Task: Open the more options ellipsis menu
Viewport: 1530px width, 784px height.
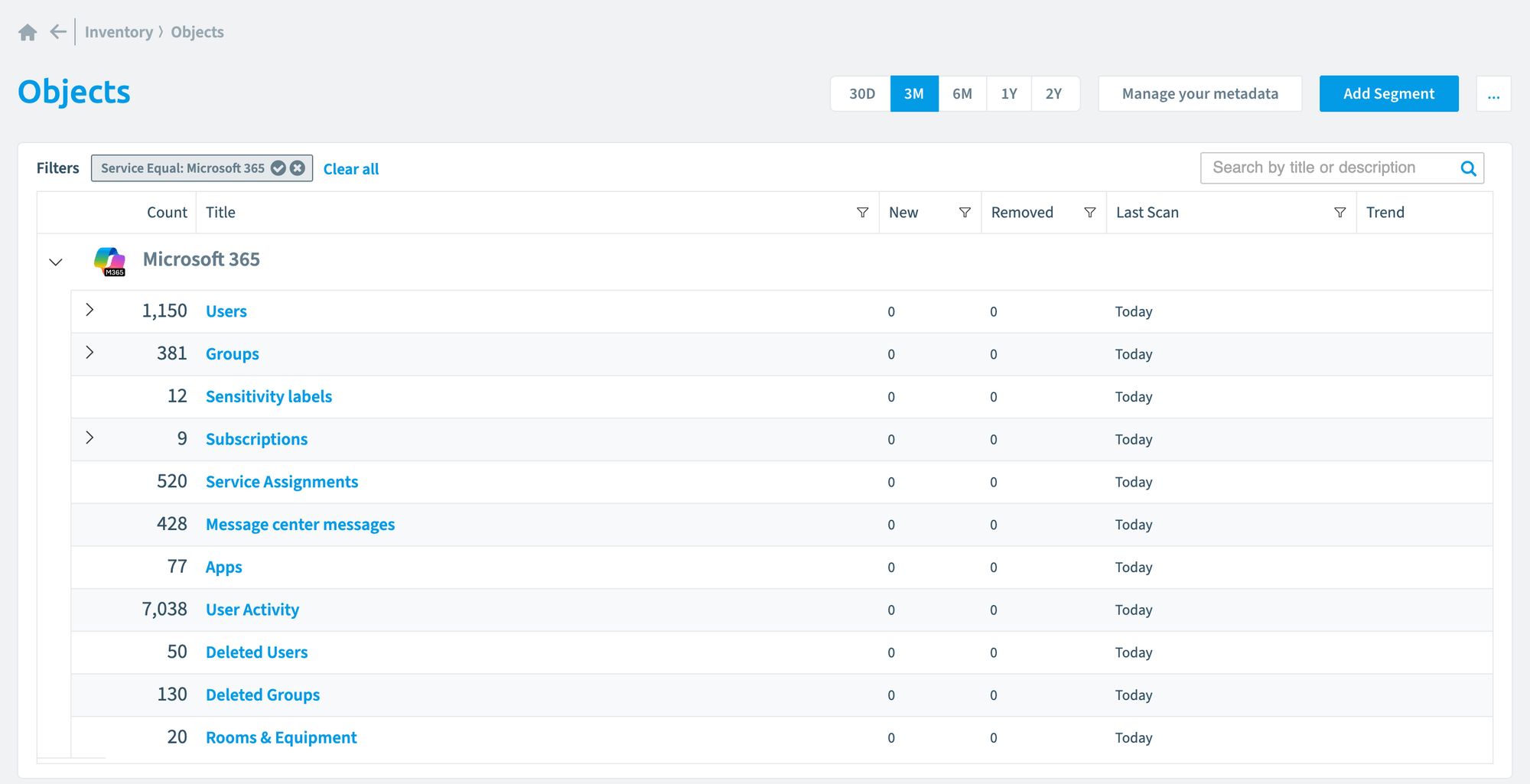Action: (1493, 94)
